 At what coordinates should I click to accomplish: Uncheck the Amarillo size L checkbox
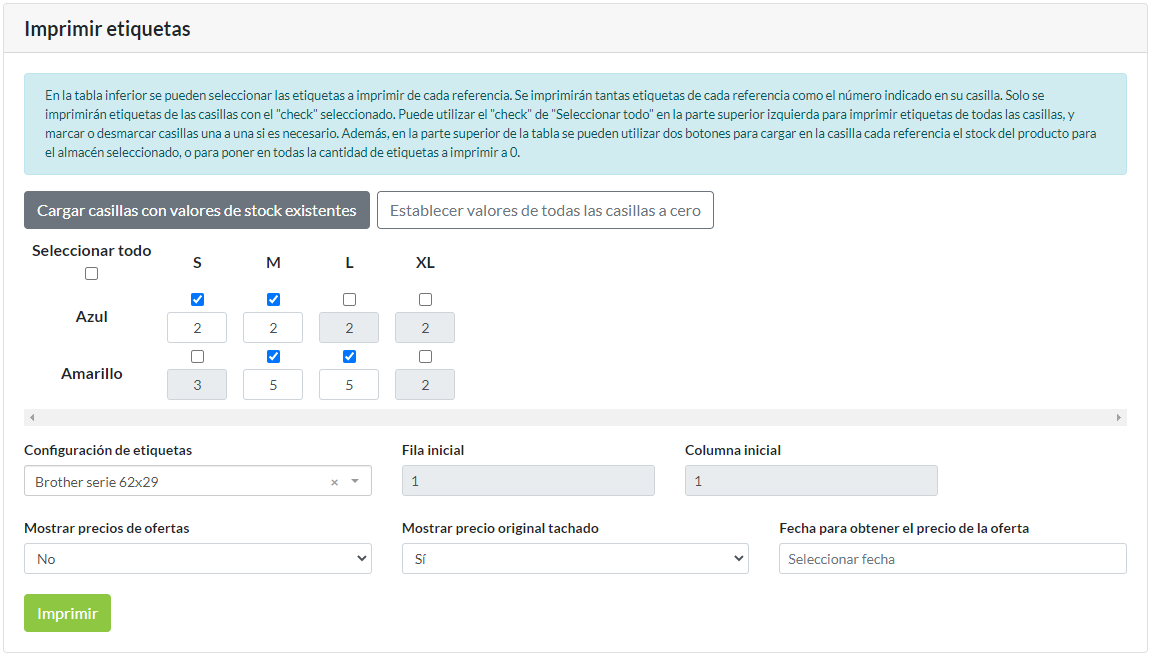349,356
